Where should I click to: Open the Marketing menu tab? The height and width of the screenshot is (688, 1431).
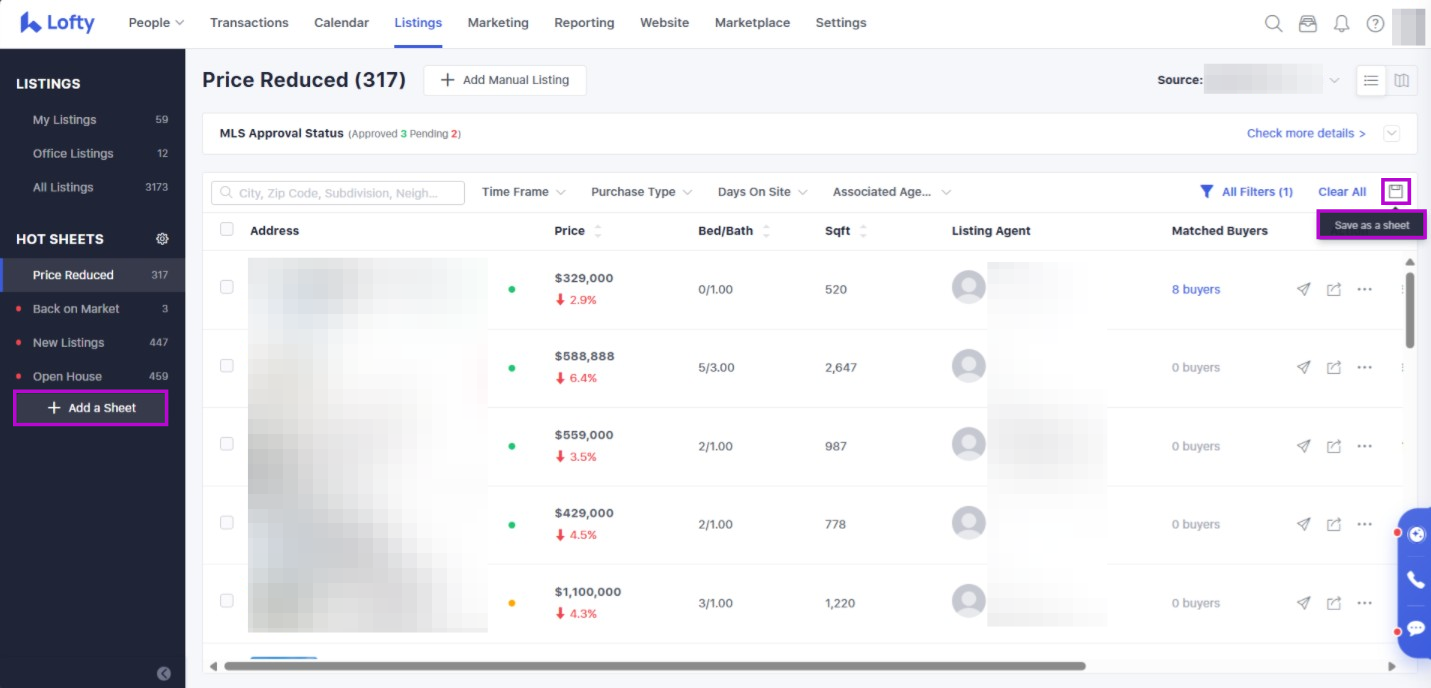point(498,23)
